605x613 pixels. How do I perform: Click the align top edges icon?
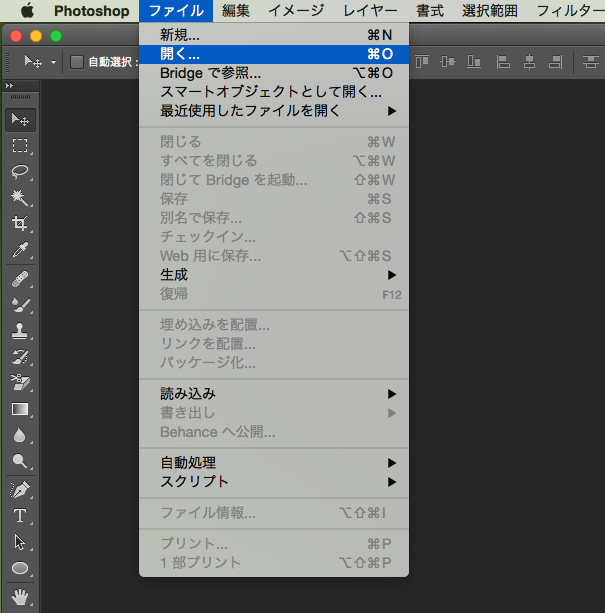tap(422, 62)
